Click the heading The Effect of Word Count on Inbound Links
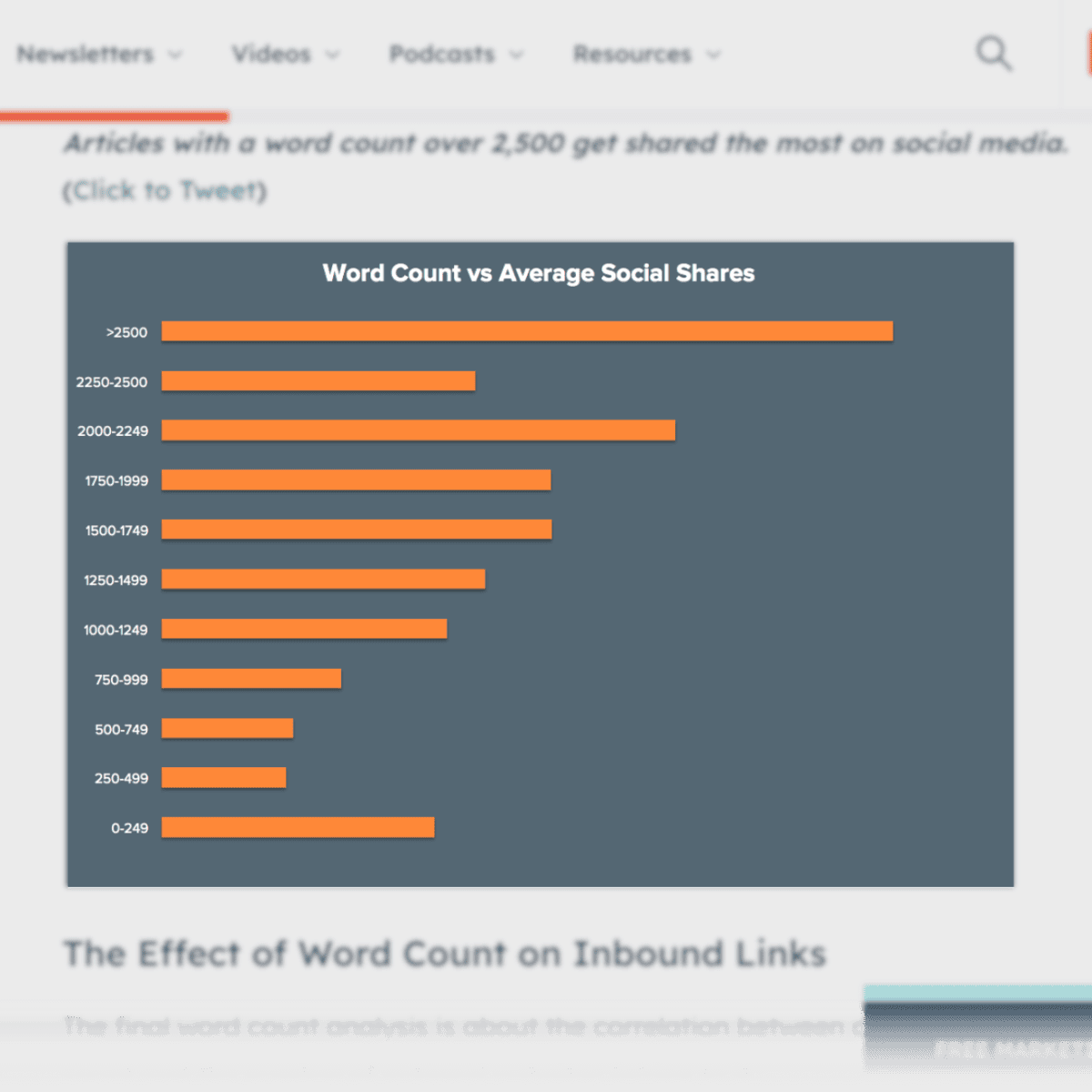Image resolution: width=1092 pixels, height=1092 pixels. [x=444, y=954]
